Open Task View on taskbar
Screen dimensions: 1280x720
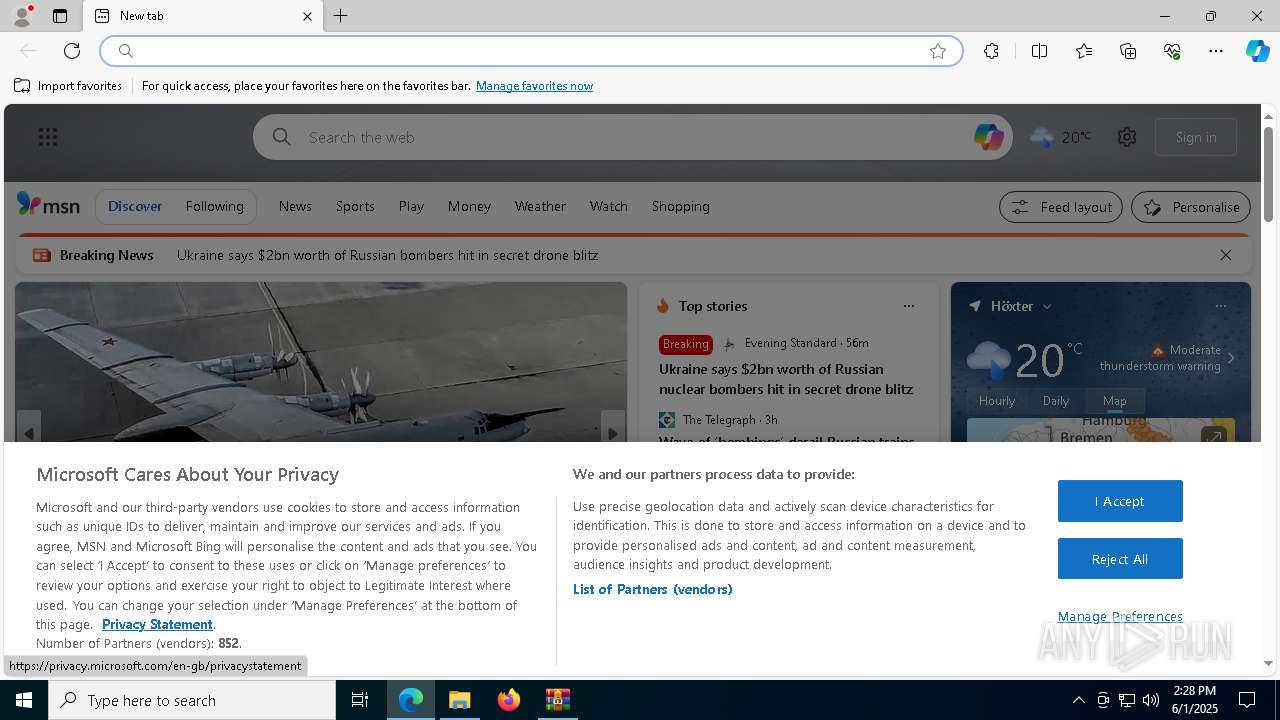360,700
